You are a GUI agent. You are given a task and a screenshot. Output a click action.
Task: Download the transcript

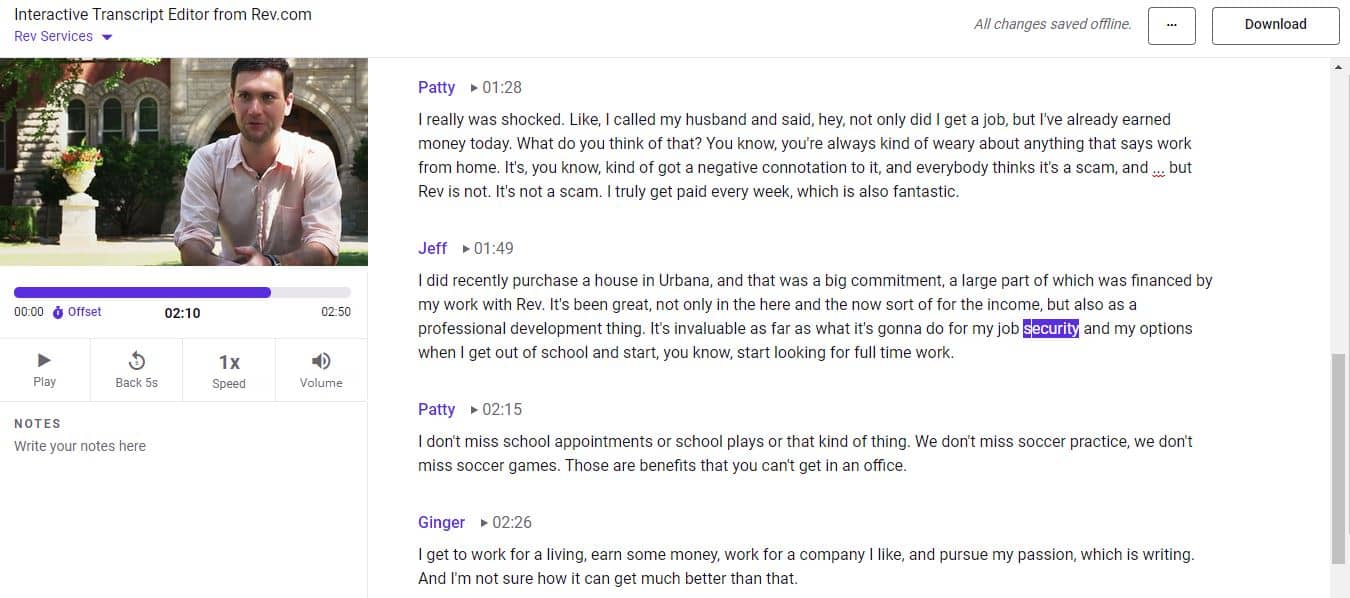(1275, 25)
